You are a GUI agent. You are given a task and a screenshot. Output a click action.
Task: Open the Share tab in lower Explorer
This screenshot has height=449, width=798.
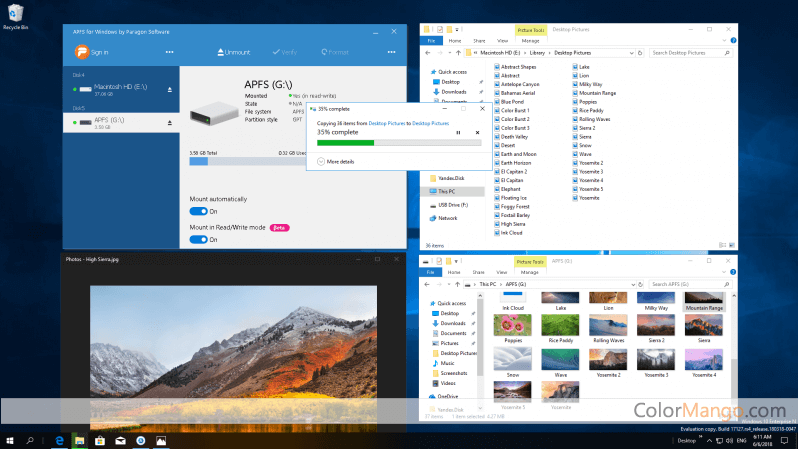click(x=478, y=271)
